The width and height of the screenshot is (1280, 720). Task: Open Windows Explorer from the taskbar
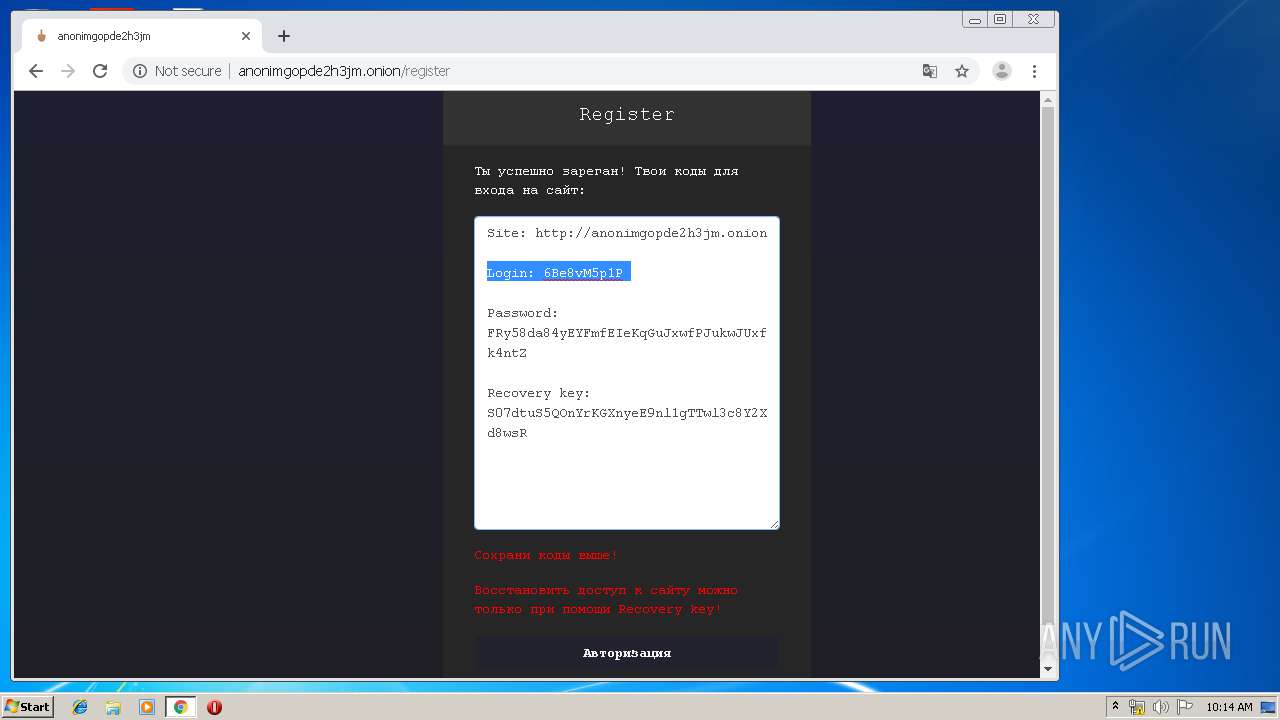(x=113, y=707)
